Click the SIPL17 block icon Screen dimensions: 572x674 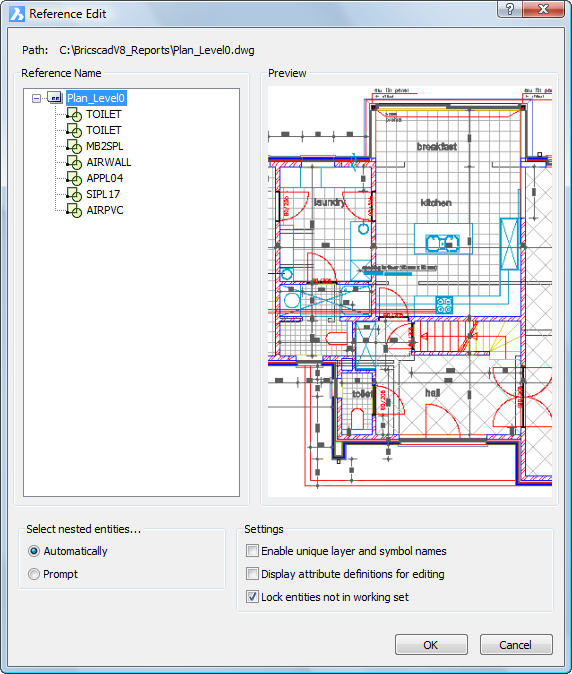73,194
